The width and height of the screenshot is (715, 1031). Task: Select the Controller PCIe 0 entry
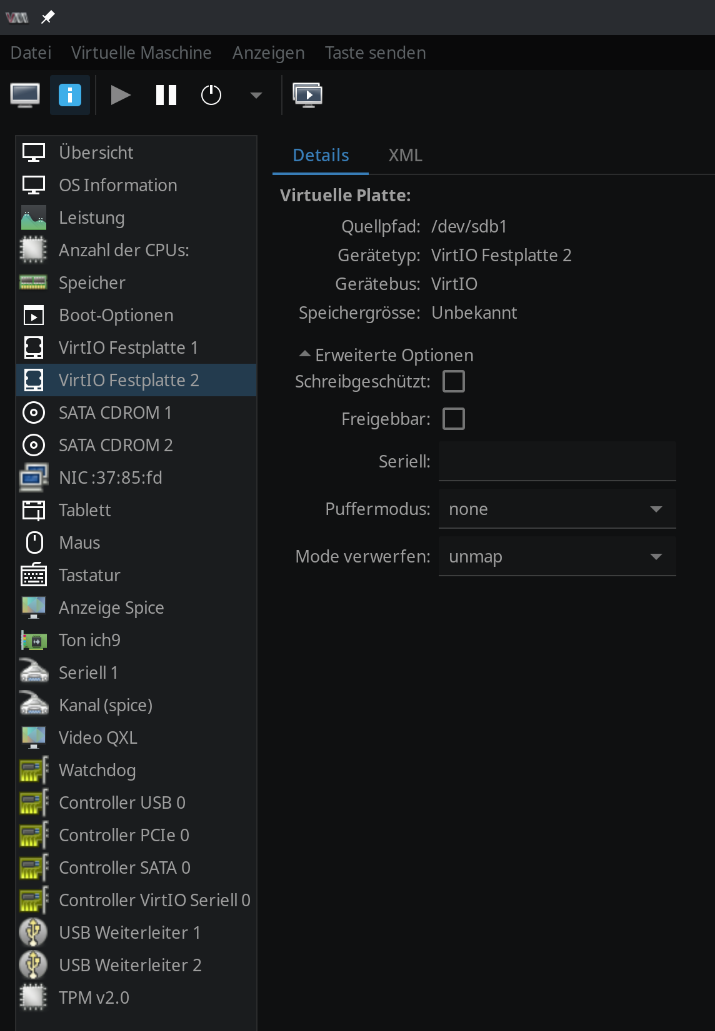tap(136, 835)
